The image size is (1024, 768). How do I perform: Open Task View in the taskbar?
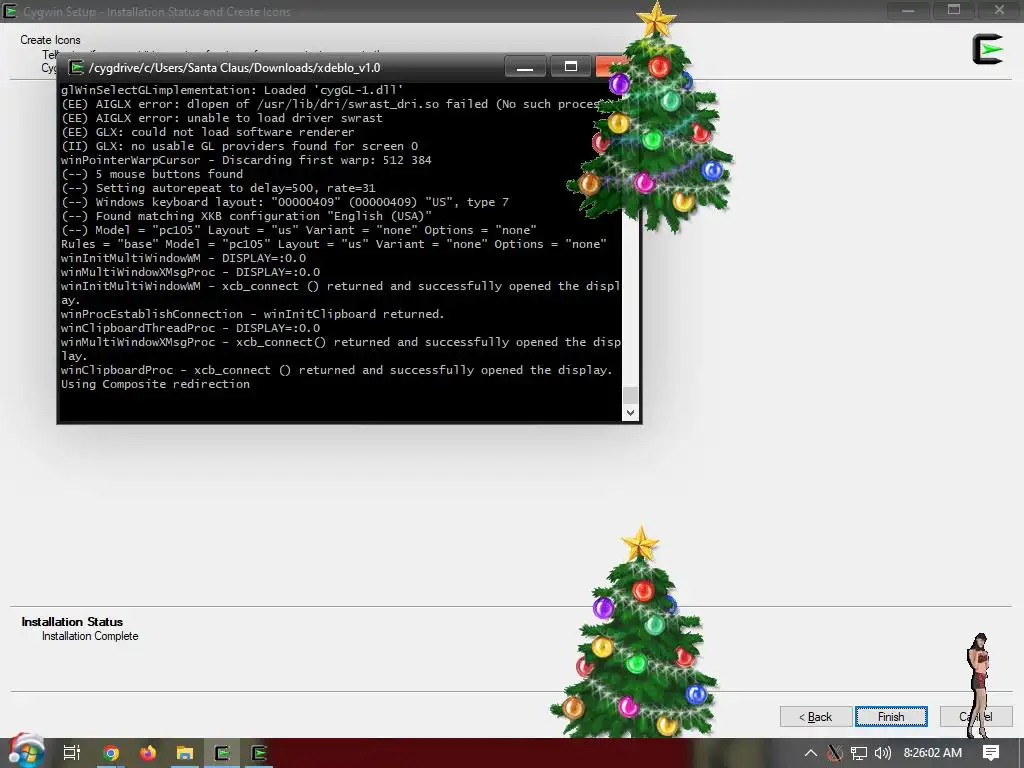coord(72,753)
